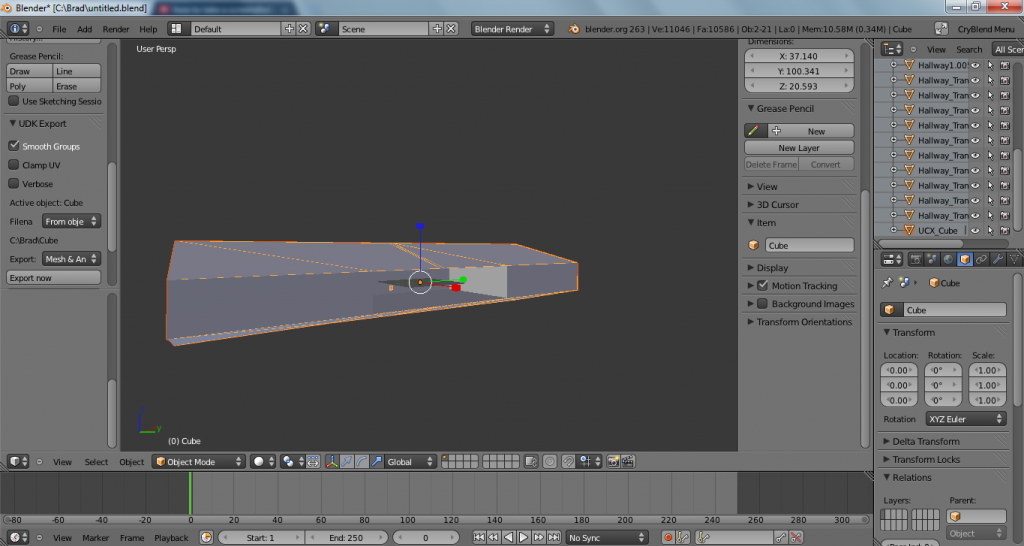This screenshot has height=546, width=1024.
Task: Render OpenGL animation clapper icon
Action: click(628, 462)
